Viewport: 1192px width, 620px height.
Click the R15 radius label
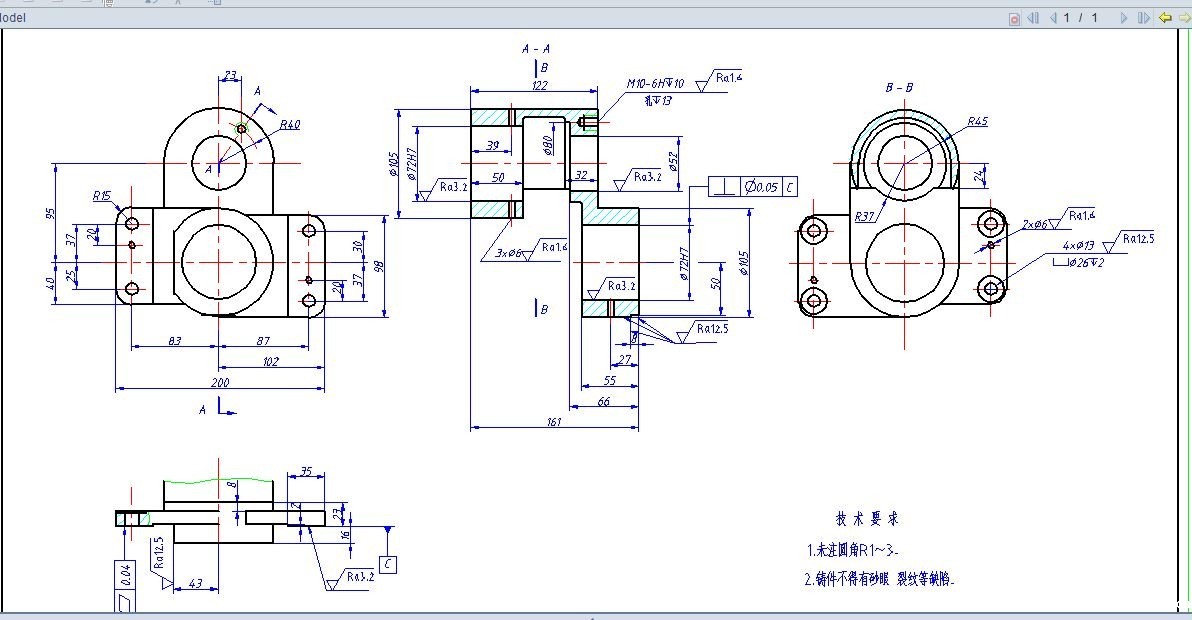tap(102, 196)
